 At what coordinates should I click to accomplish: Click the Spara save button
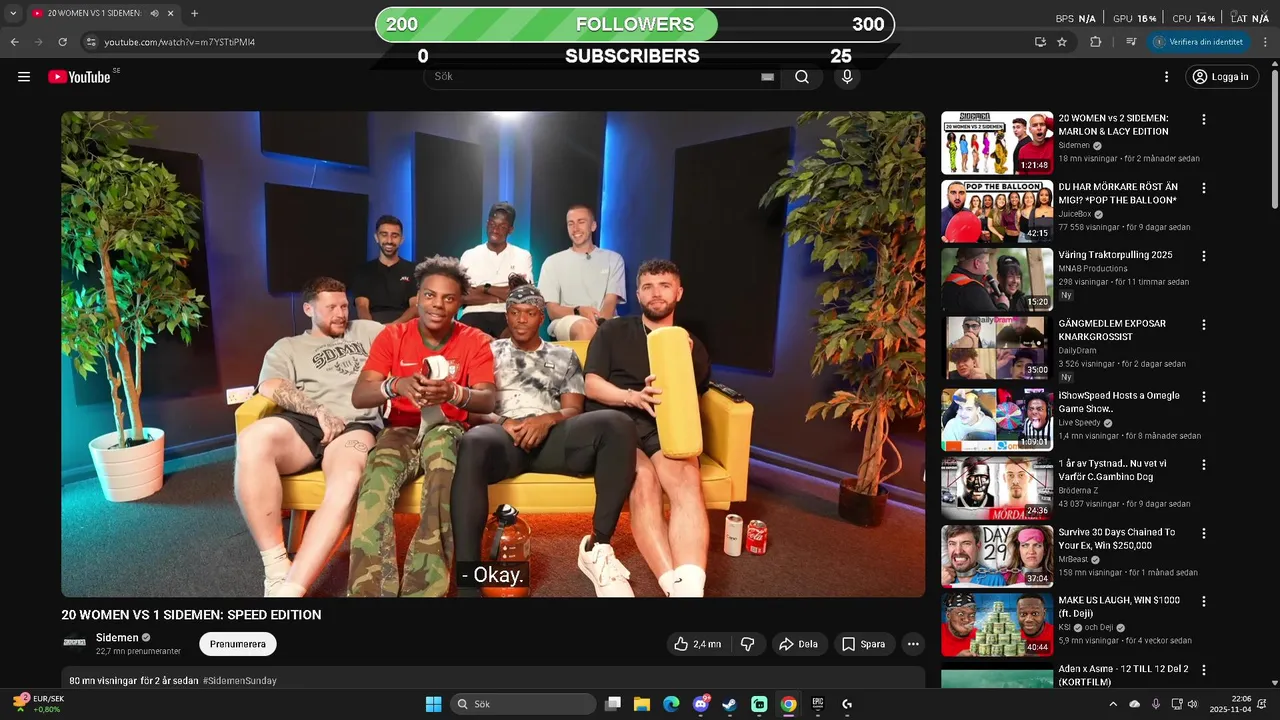[864, 644]
